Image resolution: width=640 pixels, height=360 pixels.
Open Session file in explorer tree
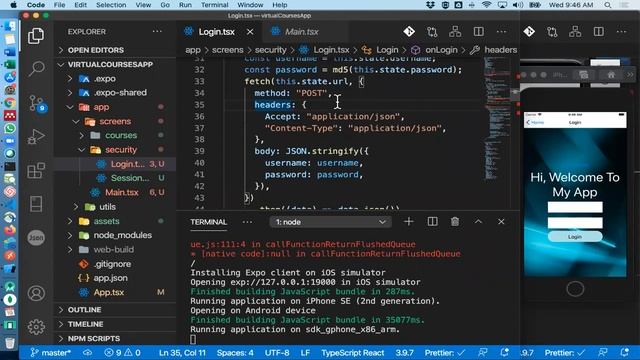[130, 178]
